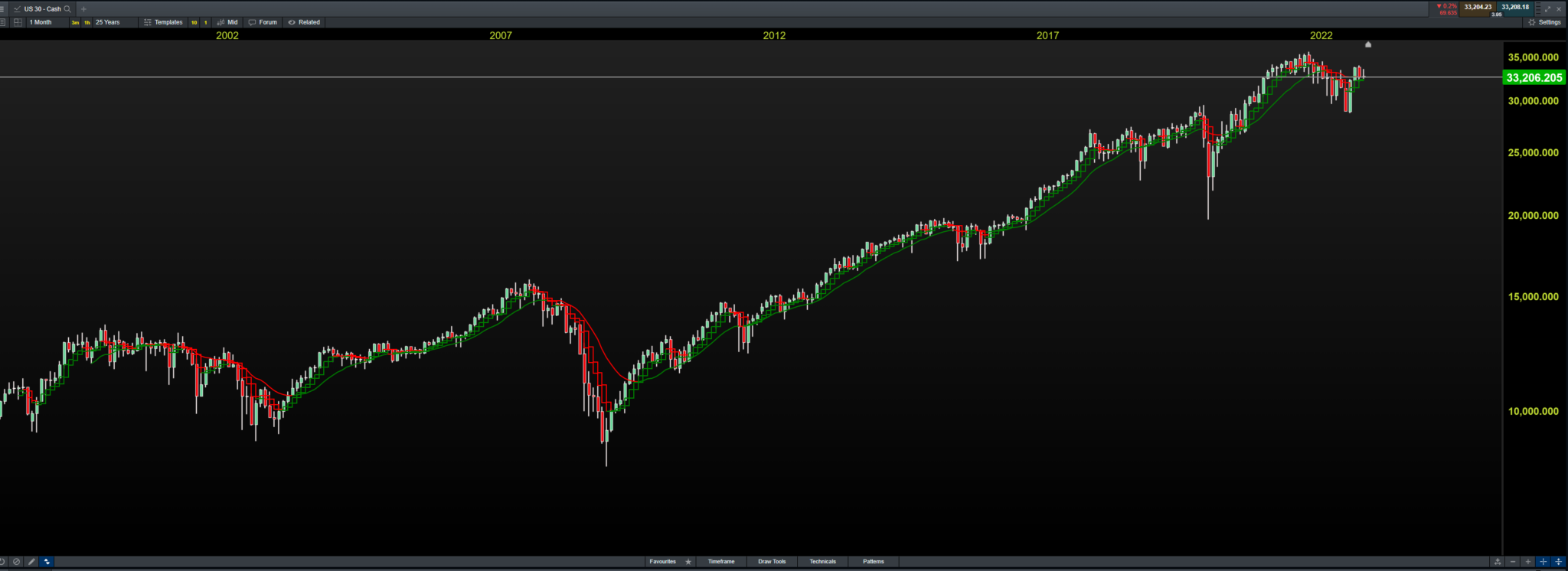Viewport: 1568px width, 571px height.
Task: Open the Draw Tools tab
Action: (x=772, y=562)
